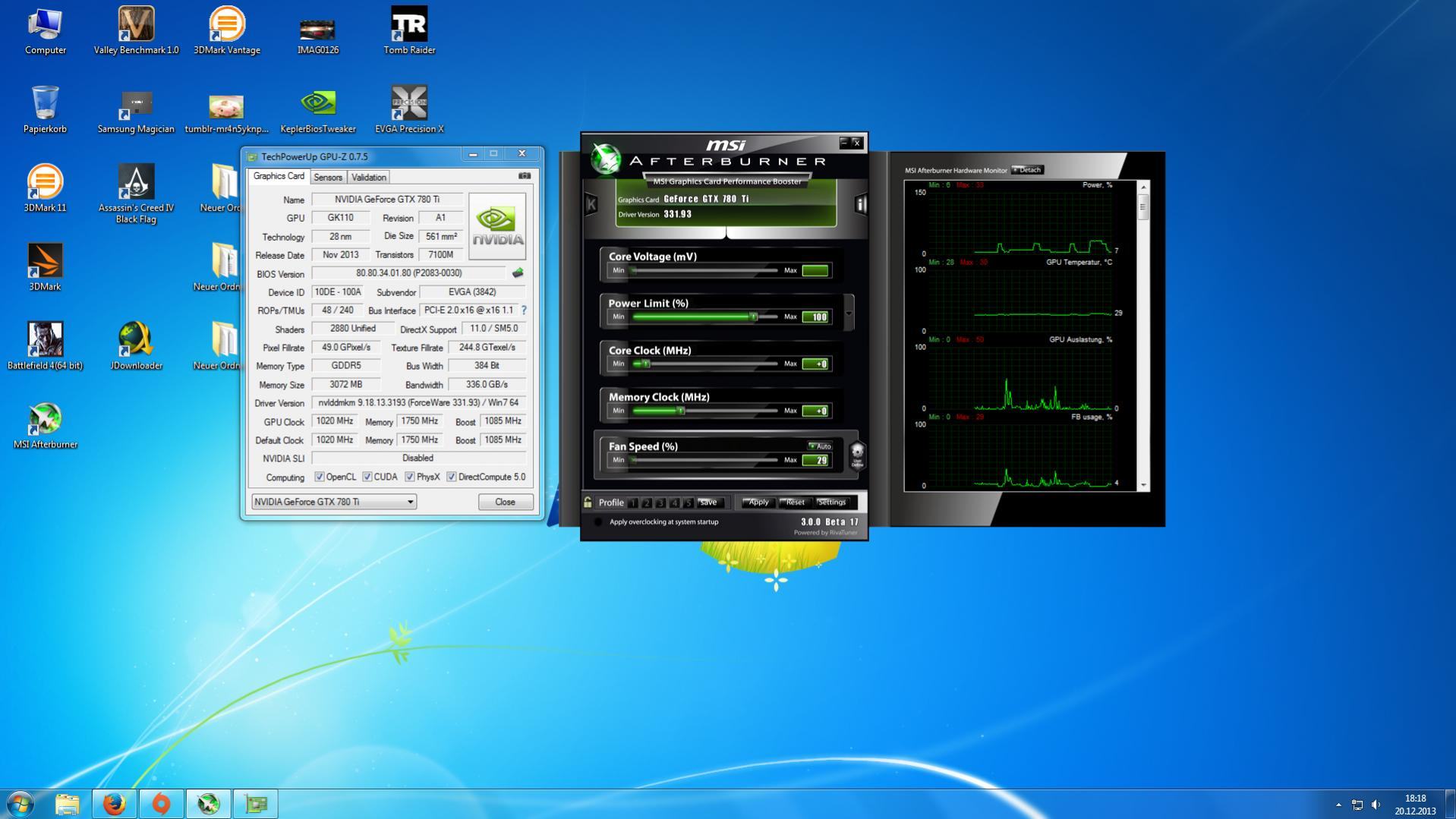Open the Samsung Magician shortcut
The image size is (1456, 819).
tap(137, 110)
